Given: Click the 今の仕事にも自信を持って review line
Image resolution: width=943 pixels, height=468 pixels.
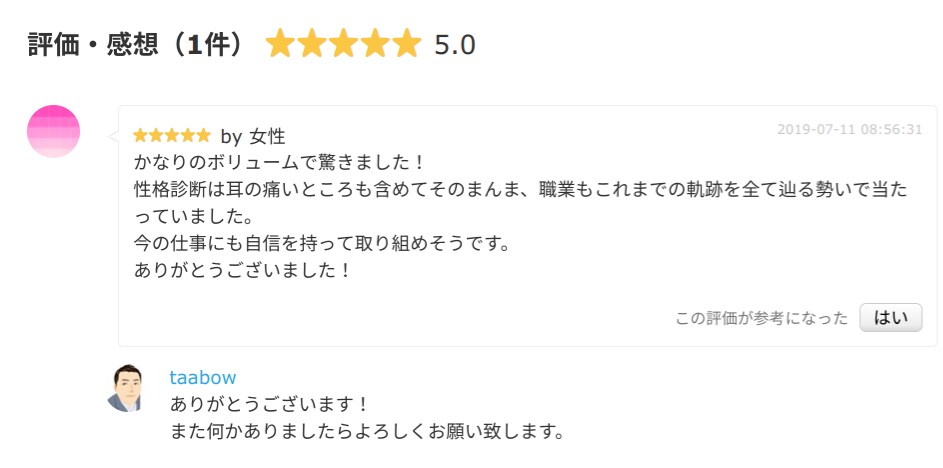Looking at the screenshot, I should [322, 244].
